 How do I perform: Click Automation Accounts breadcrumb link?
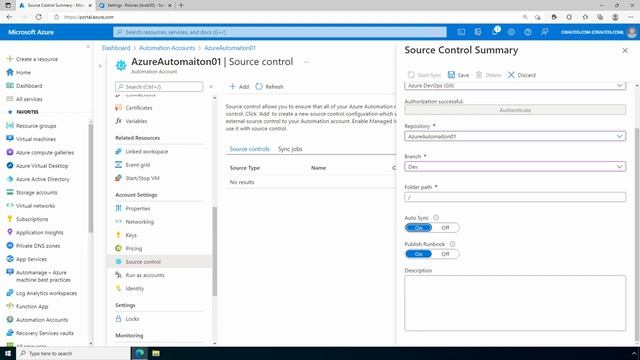coord(167,48)
